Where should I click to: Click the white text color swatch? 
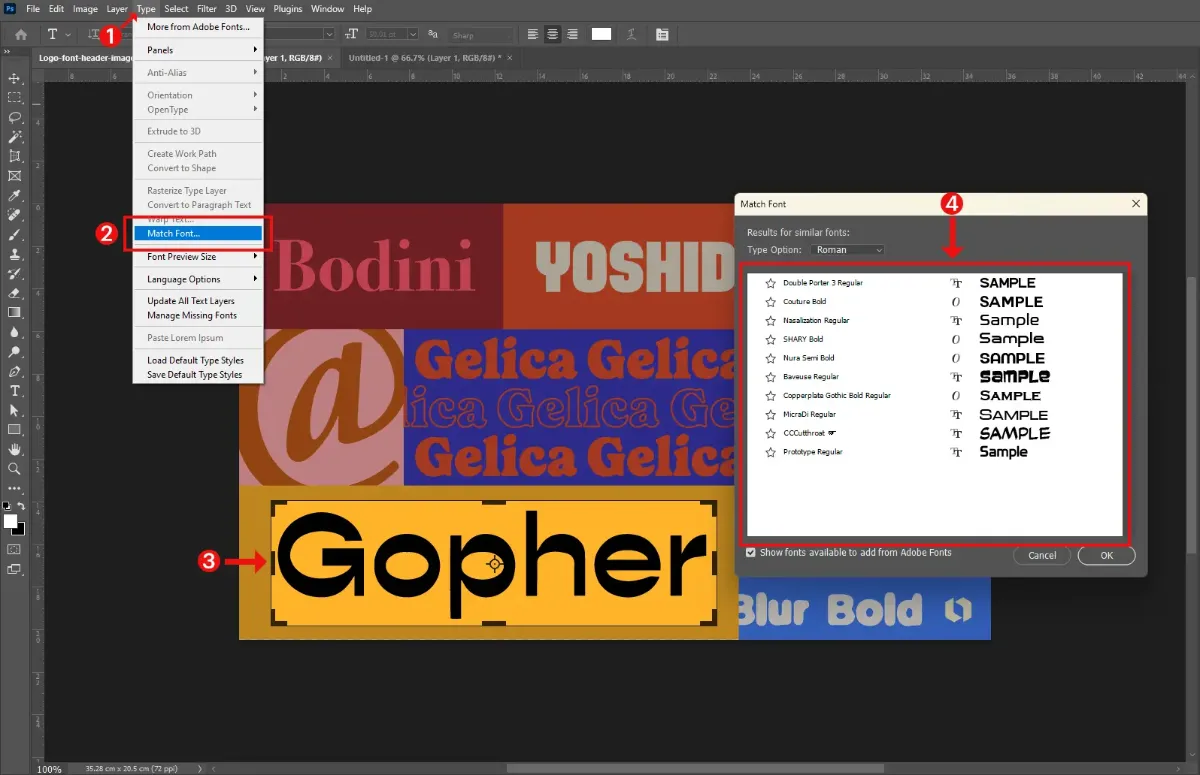point(601,34)
